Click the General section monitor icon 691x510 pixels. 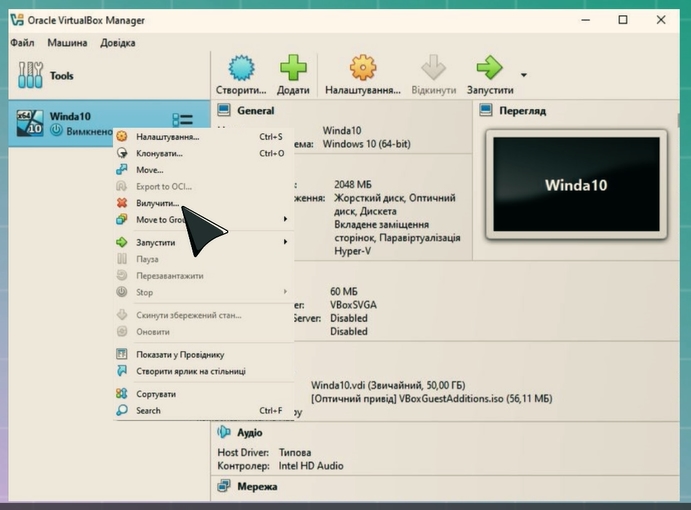click(x=224, y=110)
